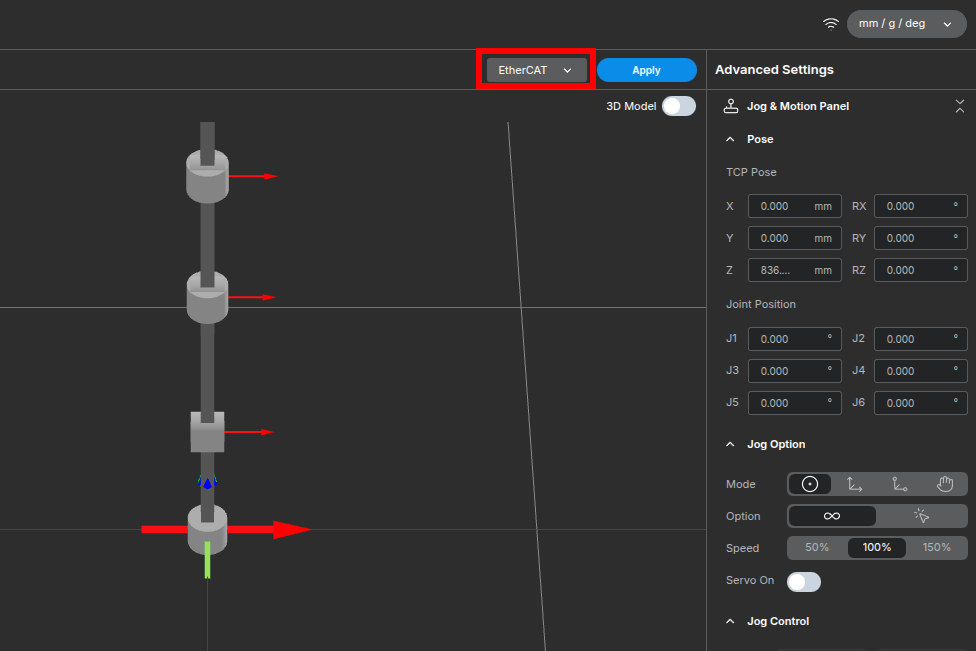The image size is (976, 651).
Task: Collapse the Jog Control section
Action: click(731, 621)
